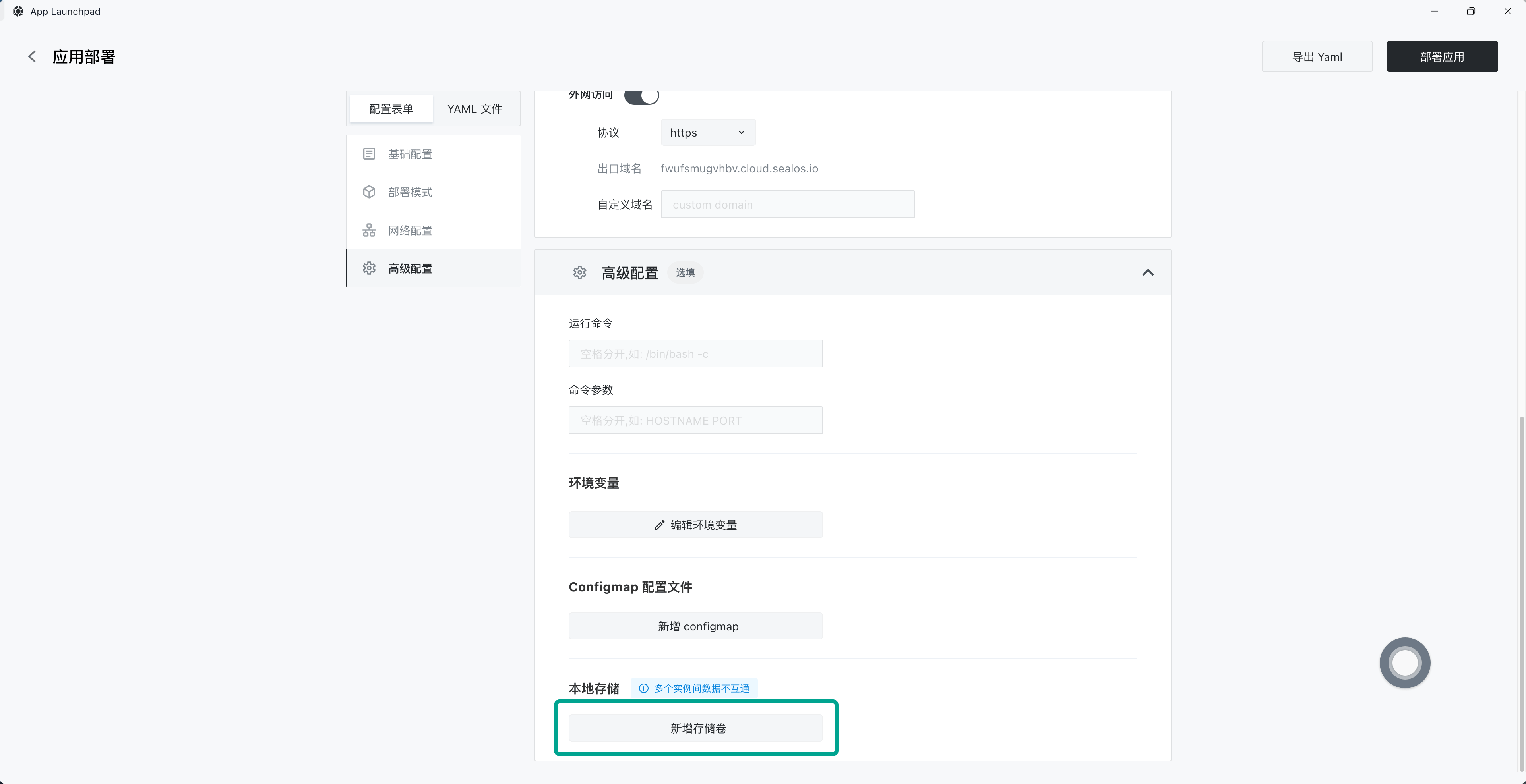Select 网络配置 in the sidebar

click(434, 230)
